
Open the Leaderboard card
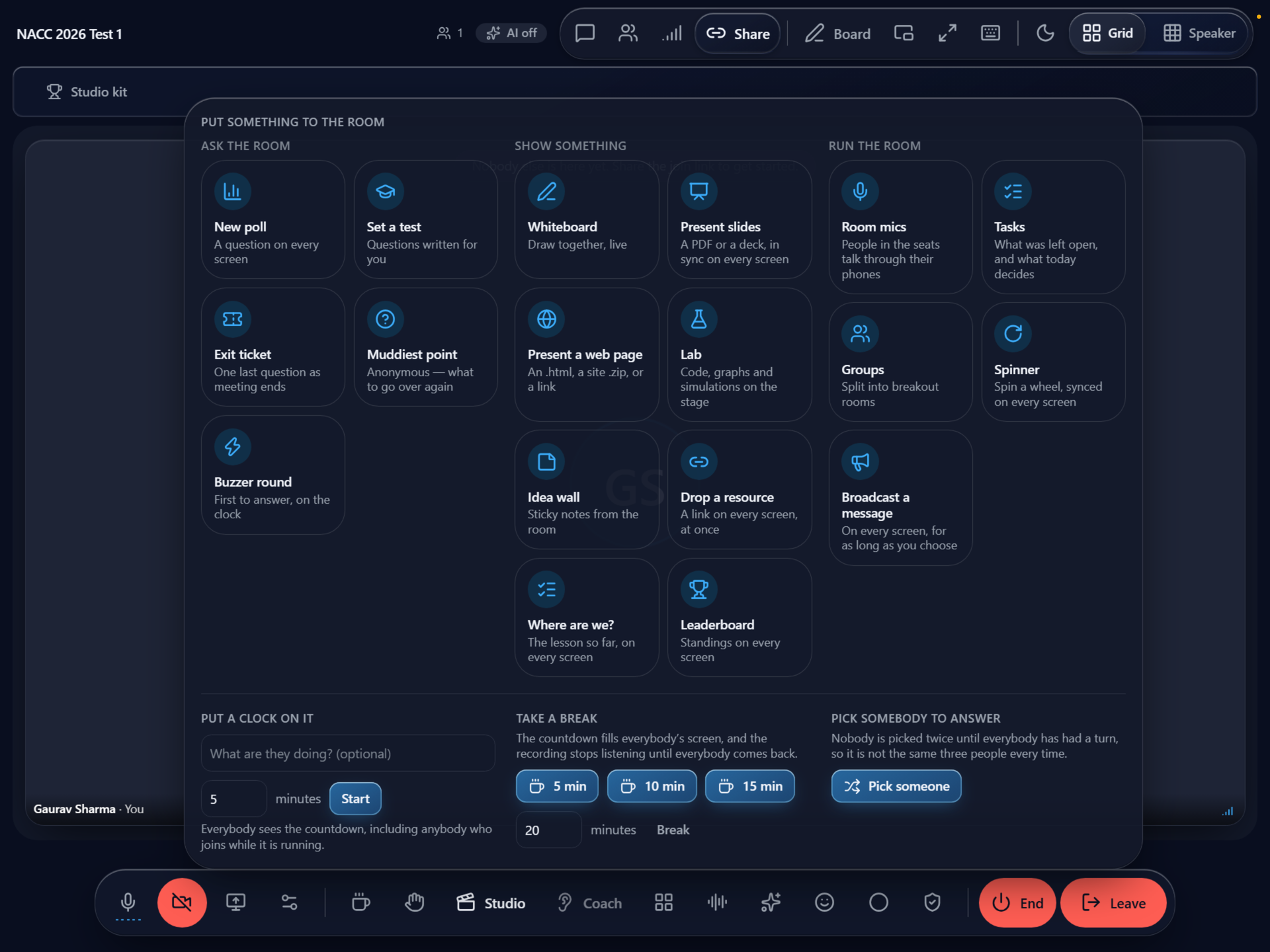coord(740,617)
